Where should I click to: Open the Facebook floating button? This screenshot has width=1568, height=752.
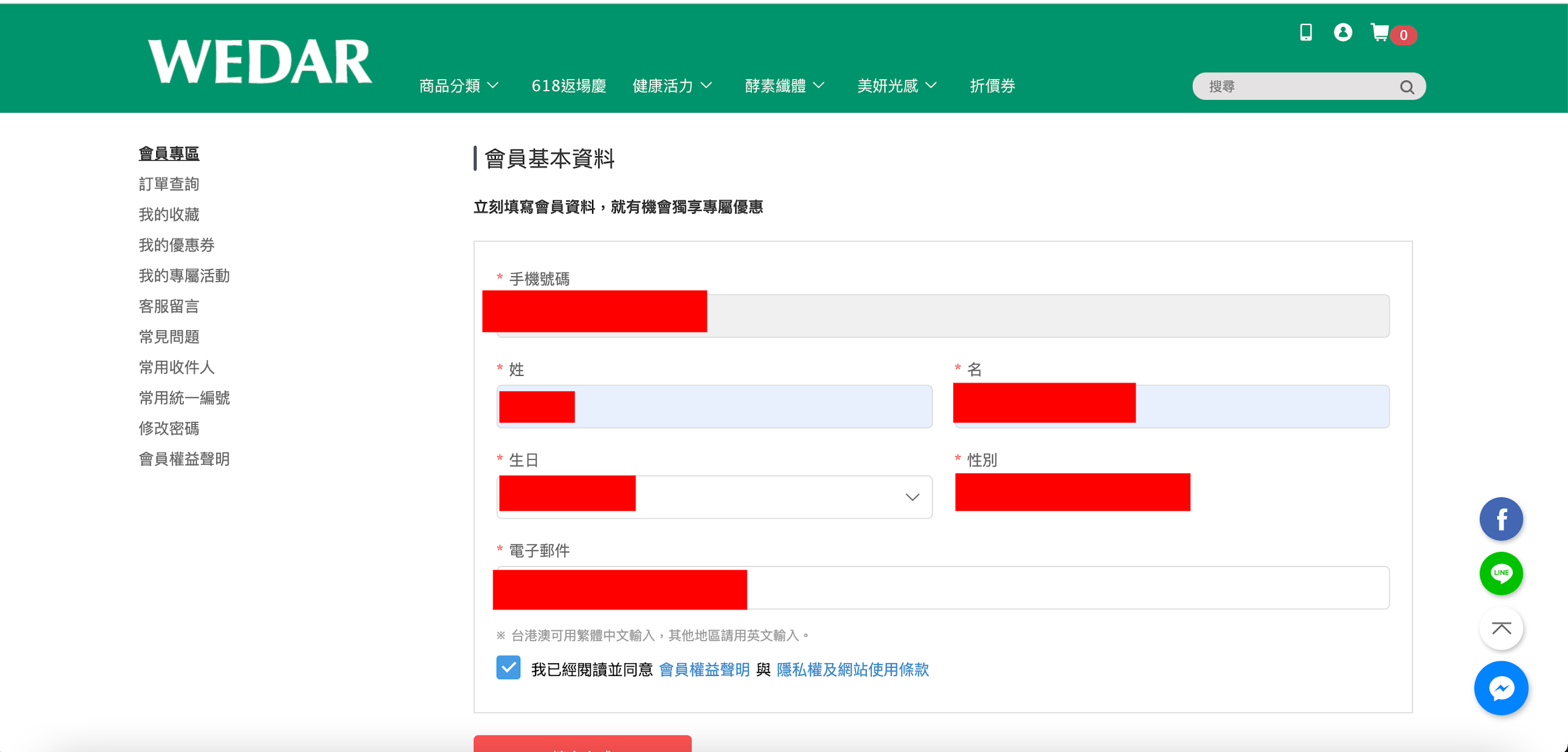(x=1501, y=519)
